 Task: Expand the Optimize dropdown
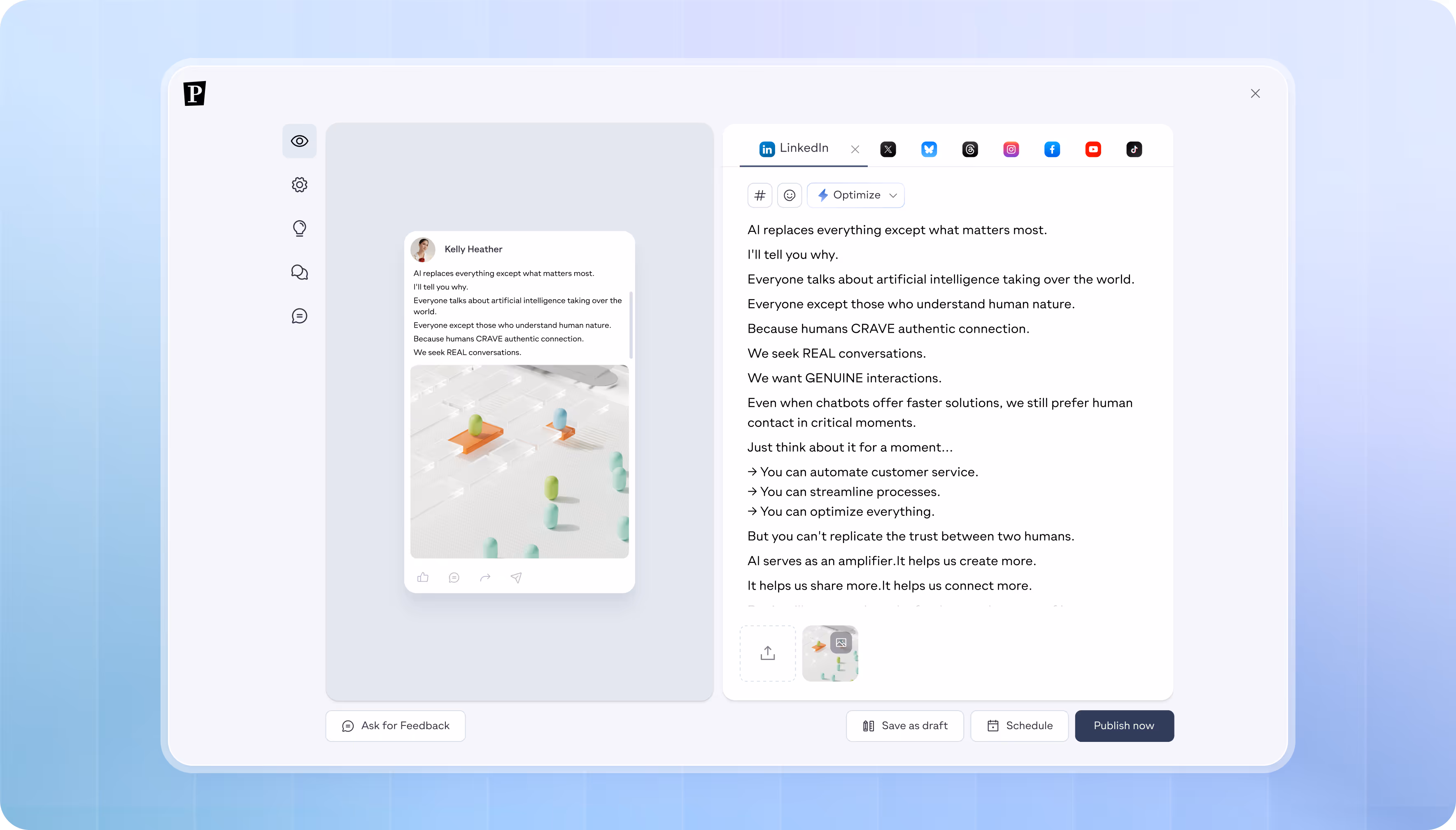pyautogui.click(x=855, y=196)
